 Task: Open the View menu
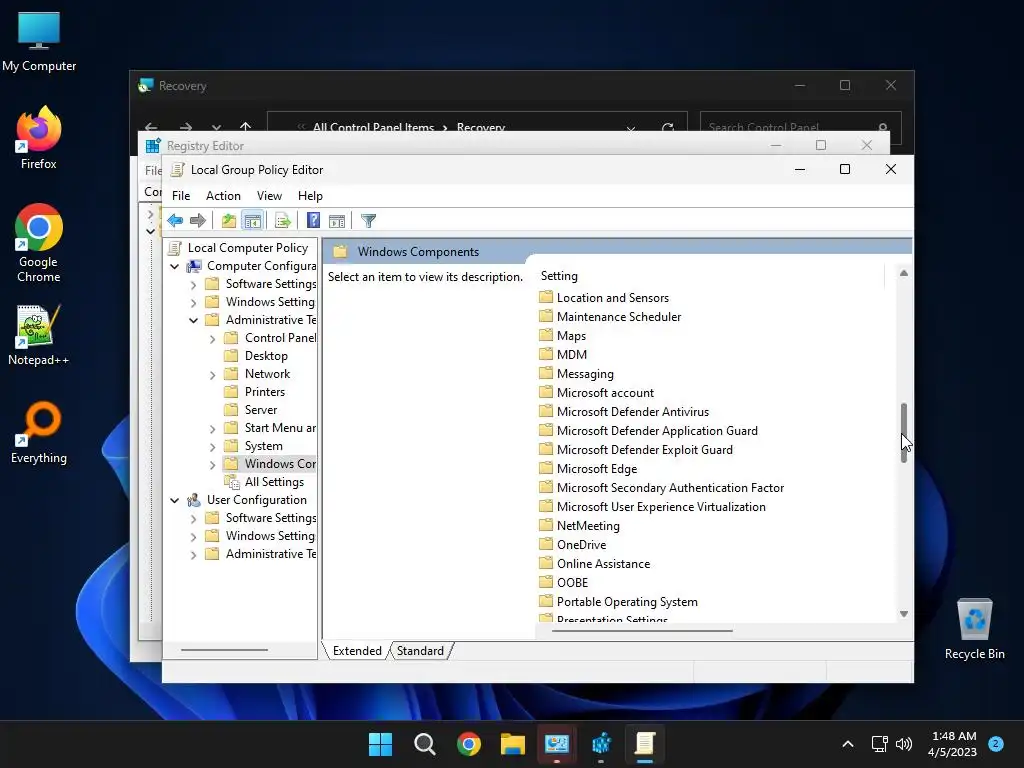[269, 196]
